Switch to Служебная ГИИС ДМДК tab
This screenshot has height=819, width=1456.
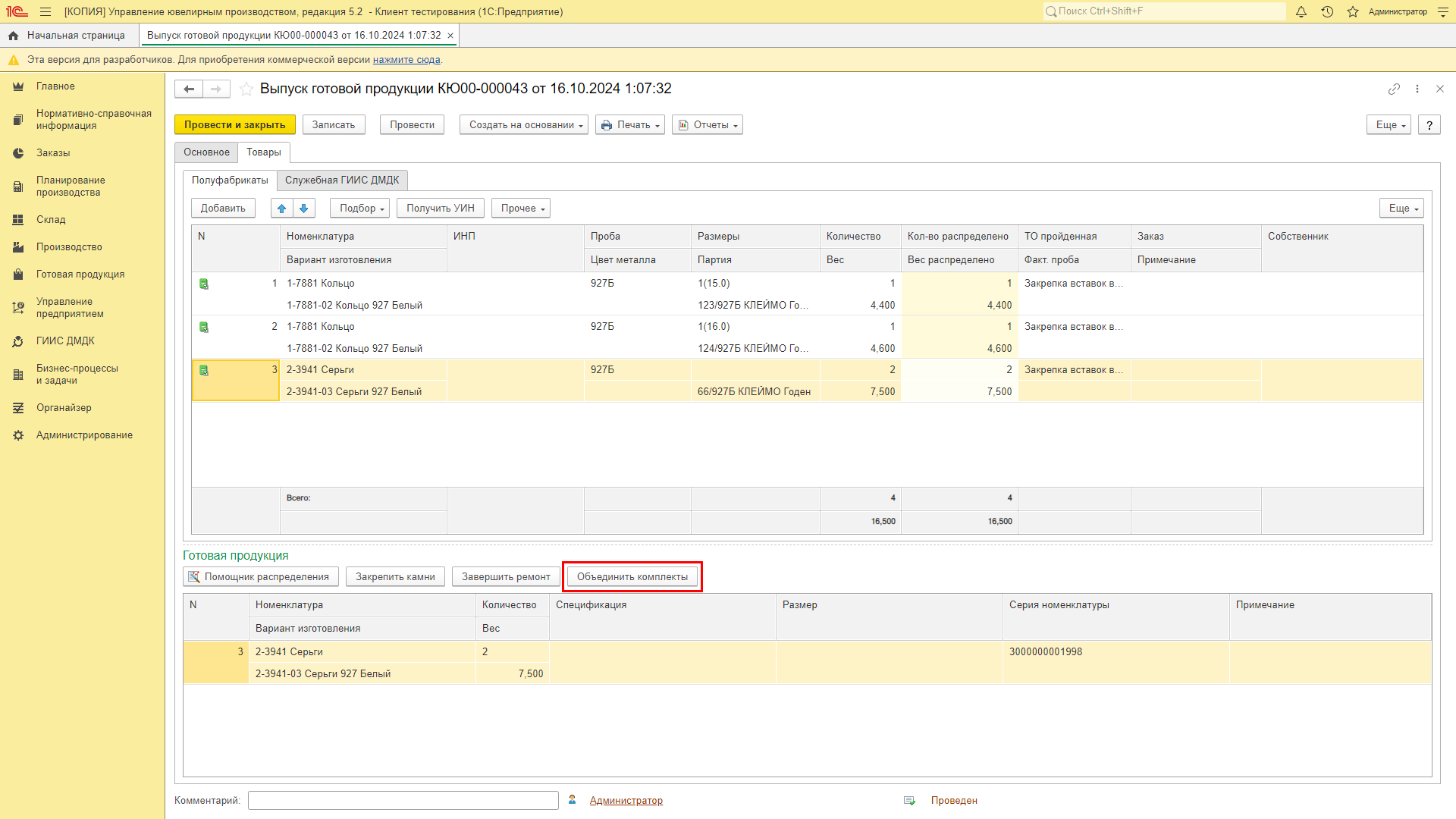coord(342,180)
